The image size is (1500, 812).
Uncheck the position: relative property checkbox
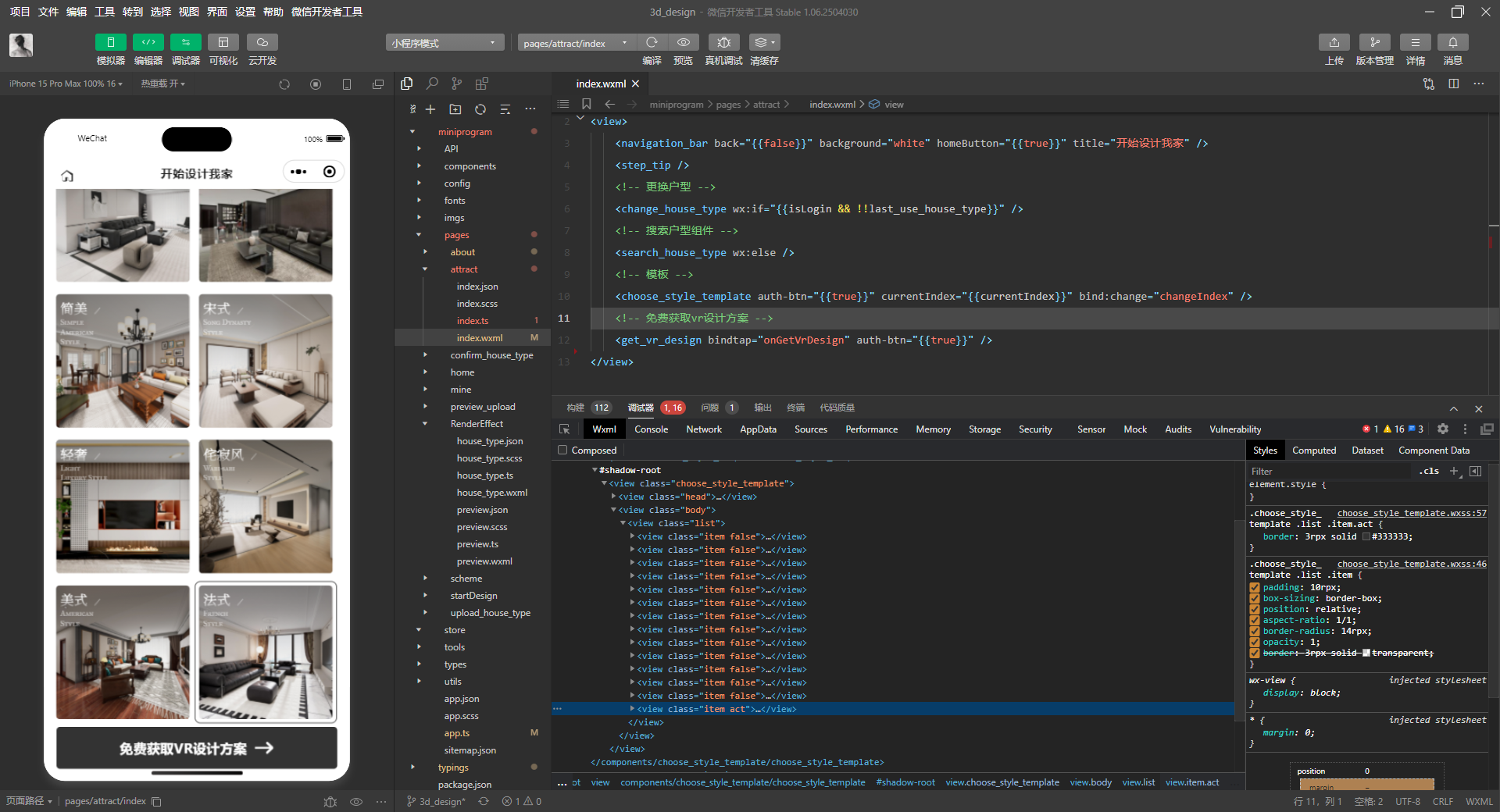pos(1255,610)
